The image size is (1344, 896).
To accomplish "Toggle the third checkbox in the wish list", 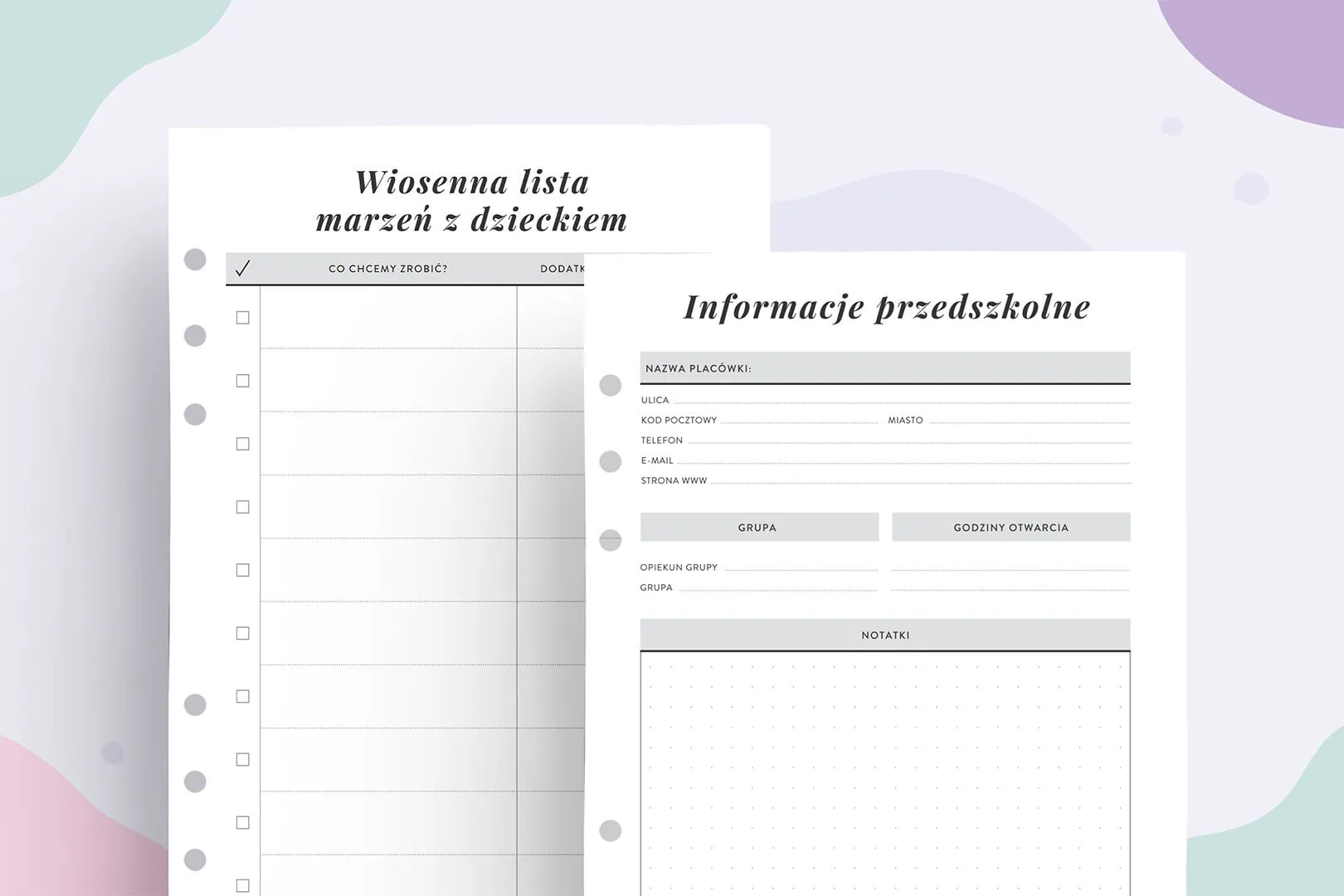I will click(242, 444).
